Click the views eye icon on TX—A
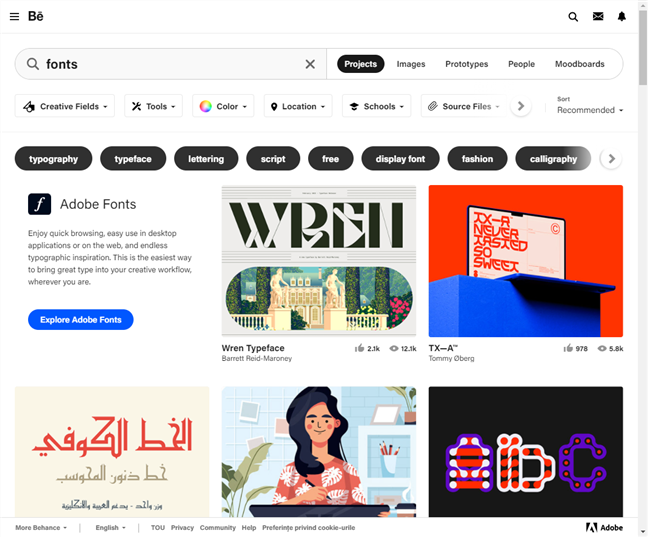This screenshot has height=537, width=648. click(x=603, y=348)
